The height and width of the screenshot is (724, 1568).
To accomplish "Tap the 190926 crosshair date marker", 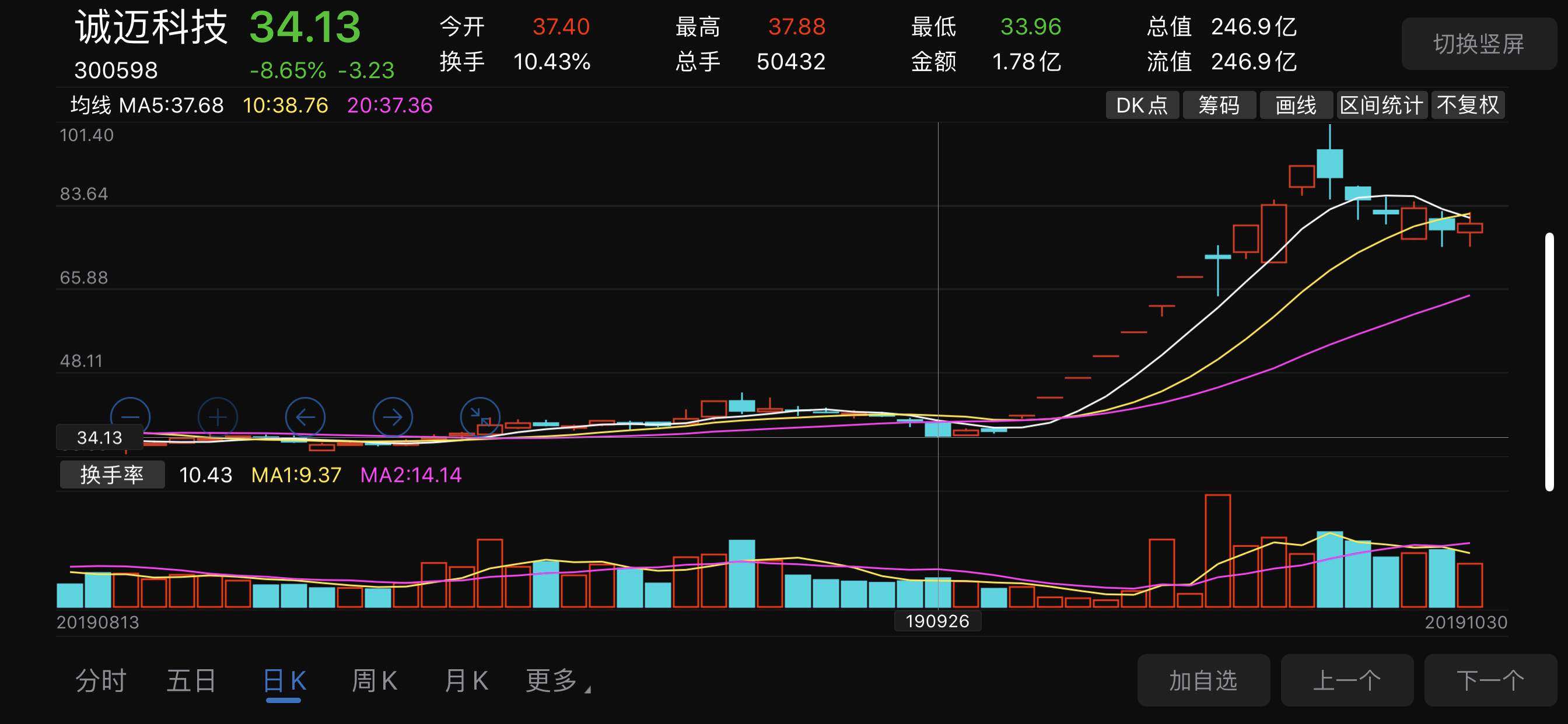I will (x=937, y=621).
